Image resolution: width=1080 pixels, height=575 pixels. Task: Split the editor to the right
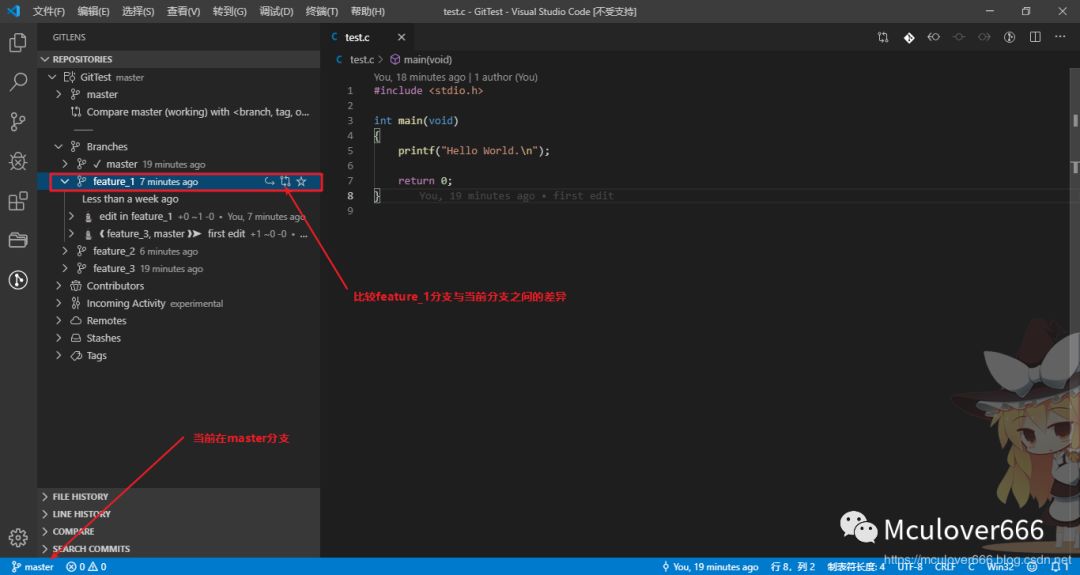1035,37
